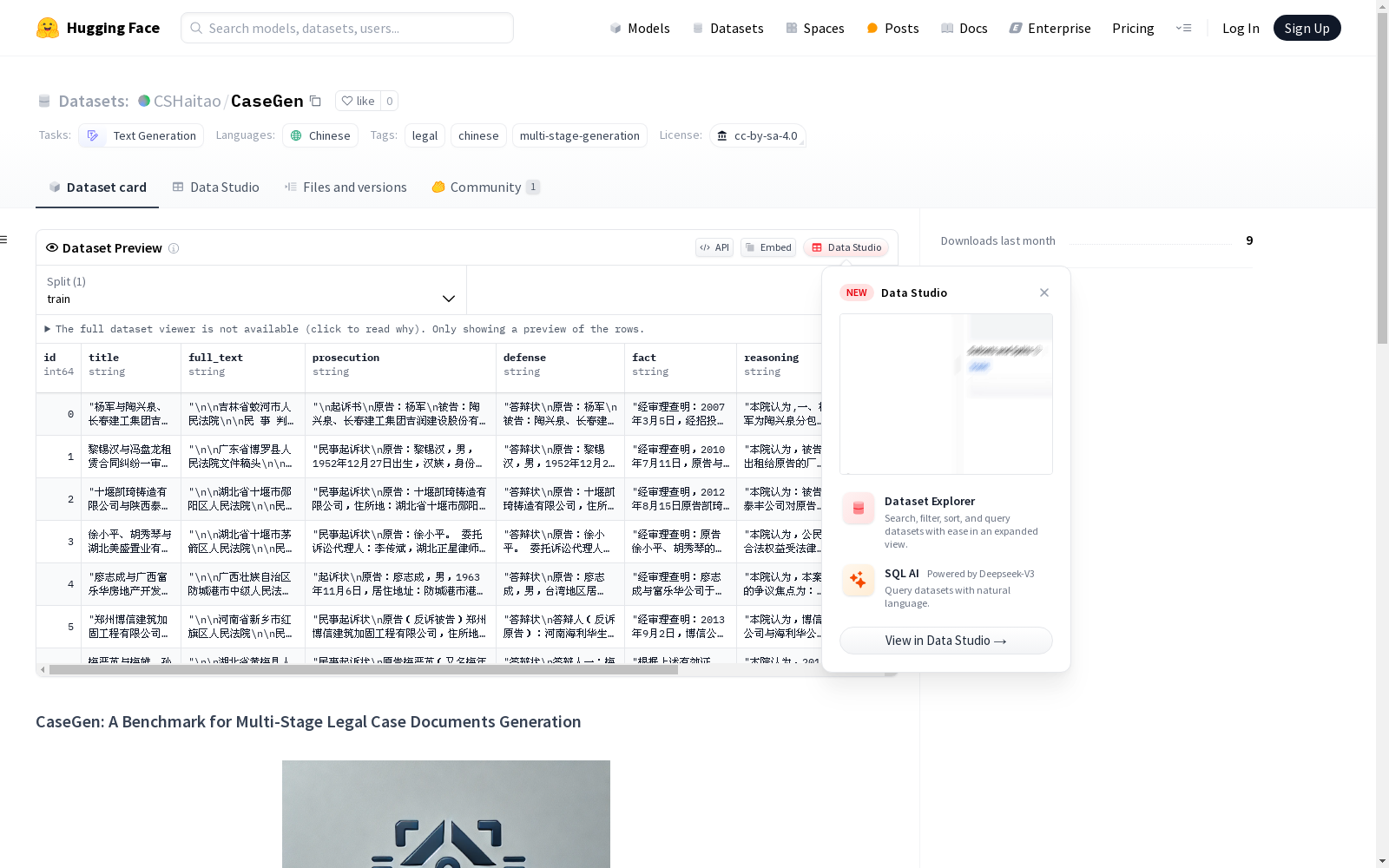Click the Data Studio button in preview header

coord(846,247)
